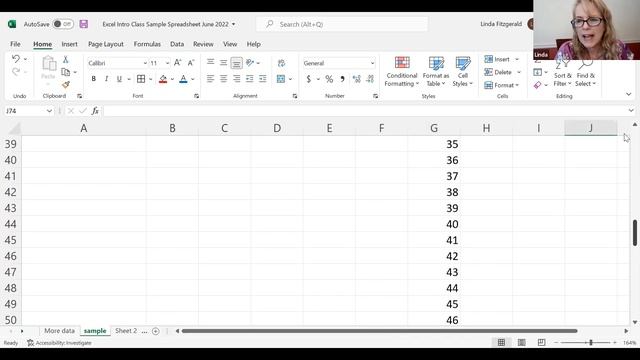The width and height of the screenshot is (640, 360).
Task: Toggle the AutoSave switch
Action: point(63,24)
